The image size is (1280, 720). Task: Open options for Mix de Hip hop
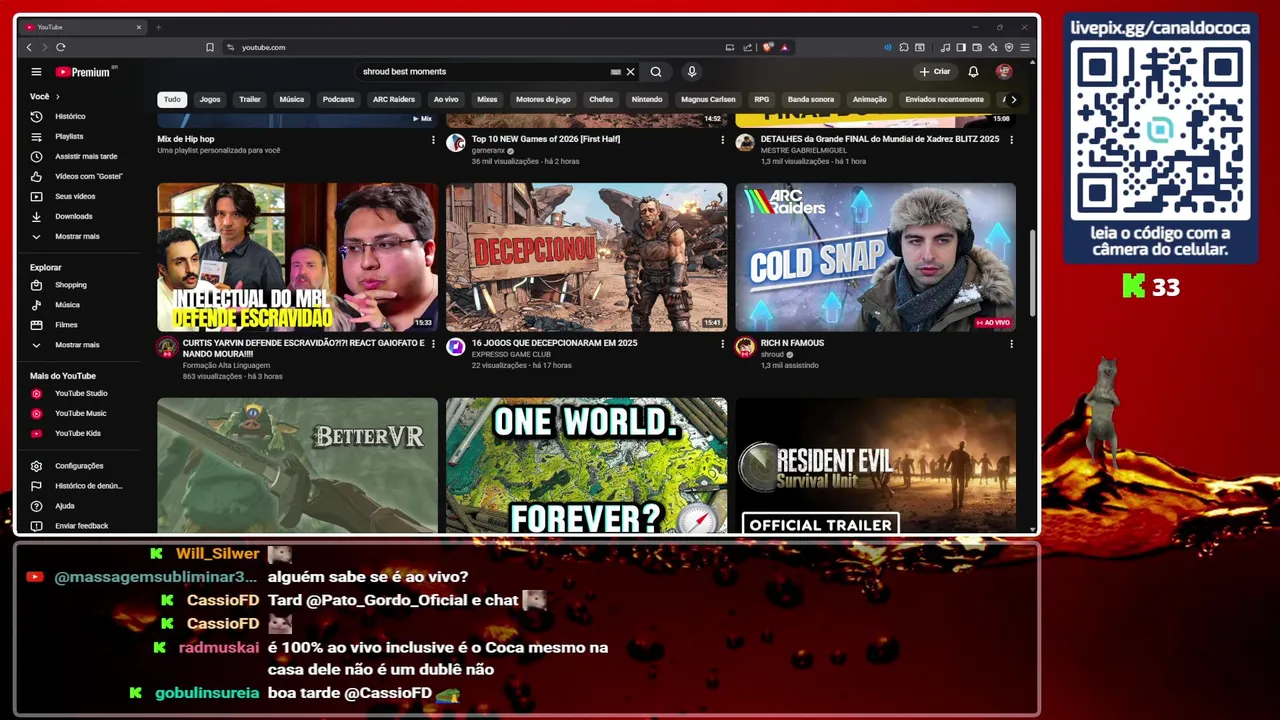[433, 140]
